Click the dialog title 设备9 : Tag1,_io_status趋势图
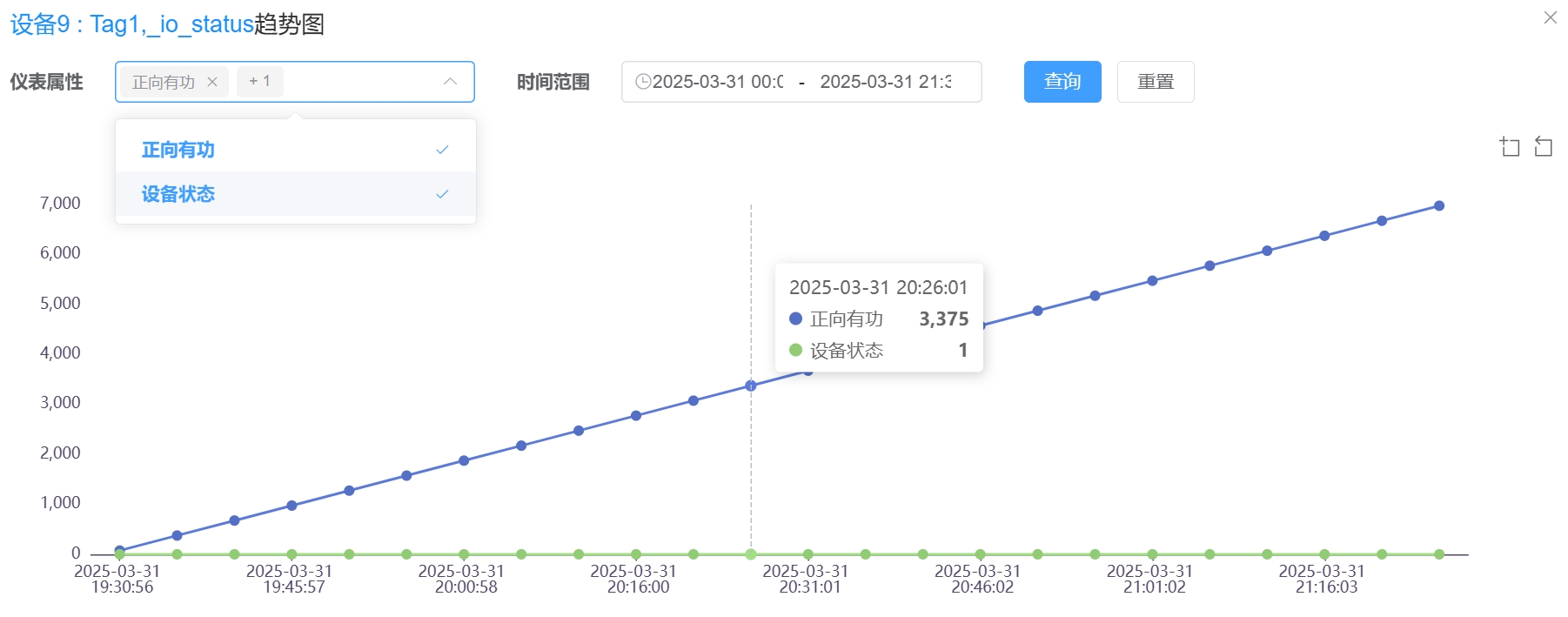The height and width of the screenshot is (617, 1568). 167,24
